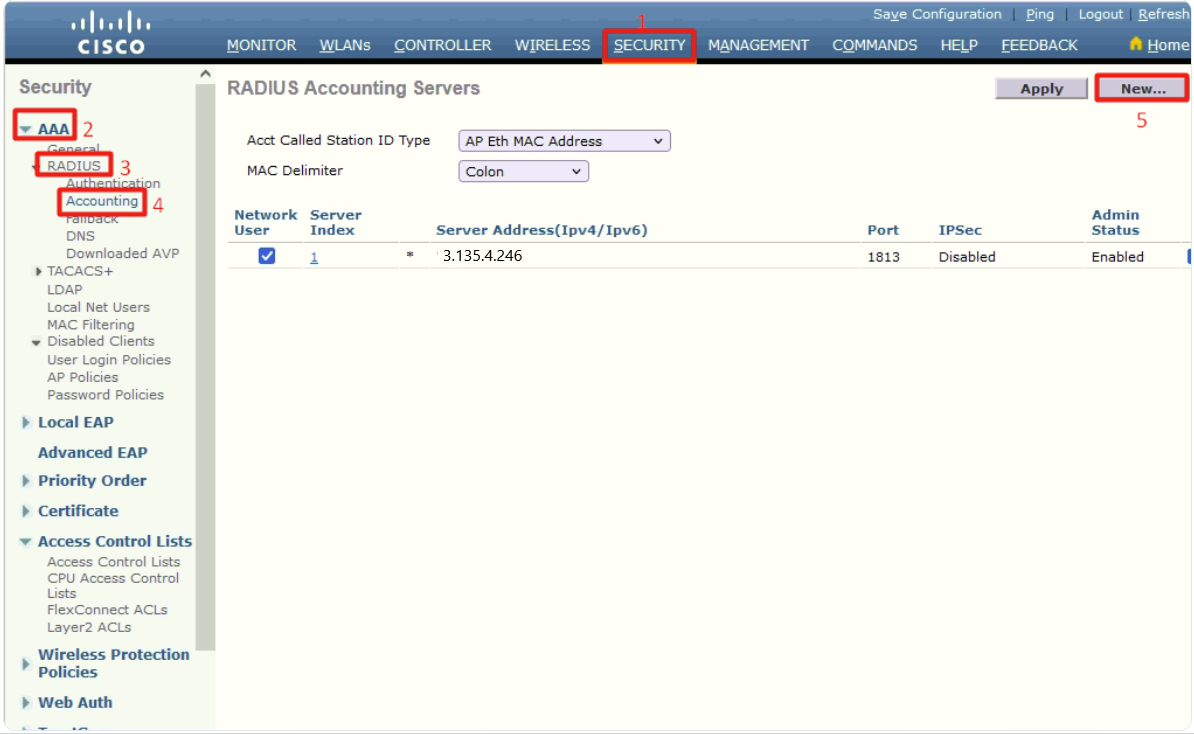Image resolution: width=1194 pixels, height=734 pixels.
Task: Open the HELP menu
Action: (x=959, y=46)
